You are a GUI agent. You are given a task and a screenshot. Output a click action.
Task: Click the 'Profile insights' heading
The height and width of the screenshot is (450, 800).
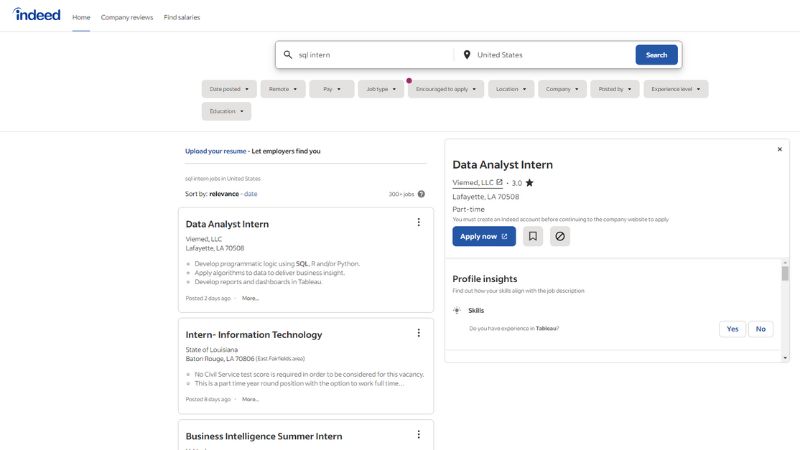point(485,279)
